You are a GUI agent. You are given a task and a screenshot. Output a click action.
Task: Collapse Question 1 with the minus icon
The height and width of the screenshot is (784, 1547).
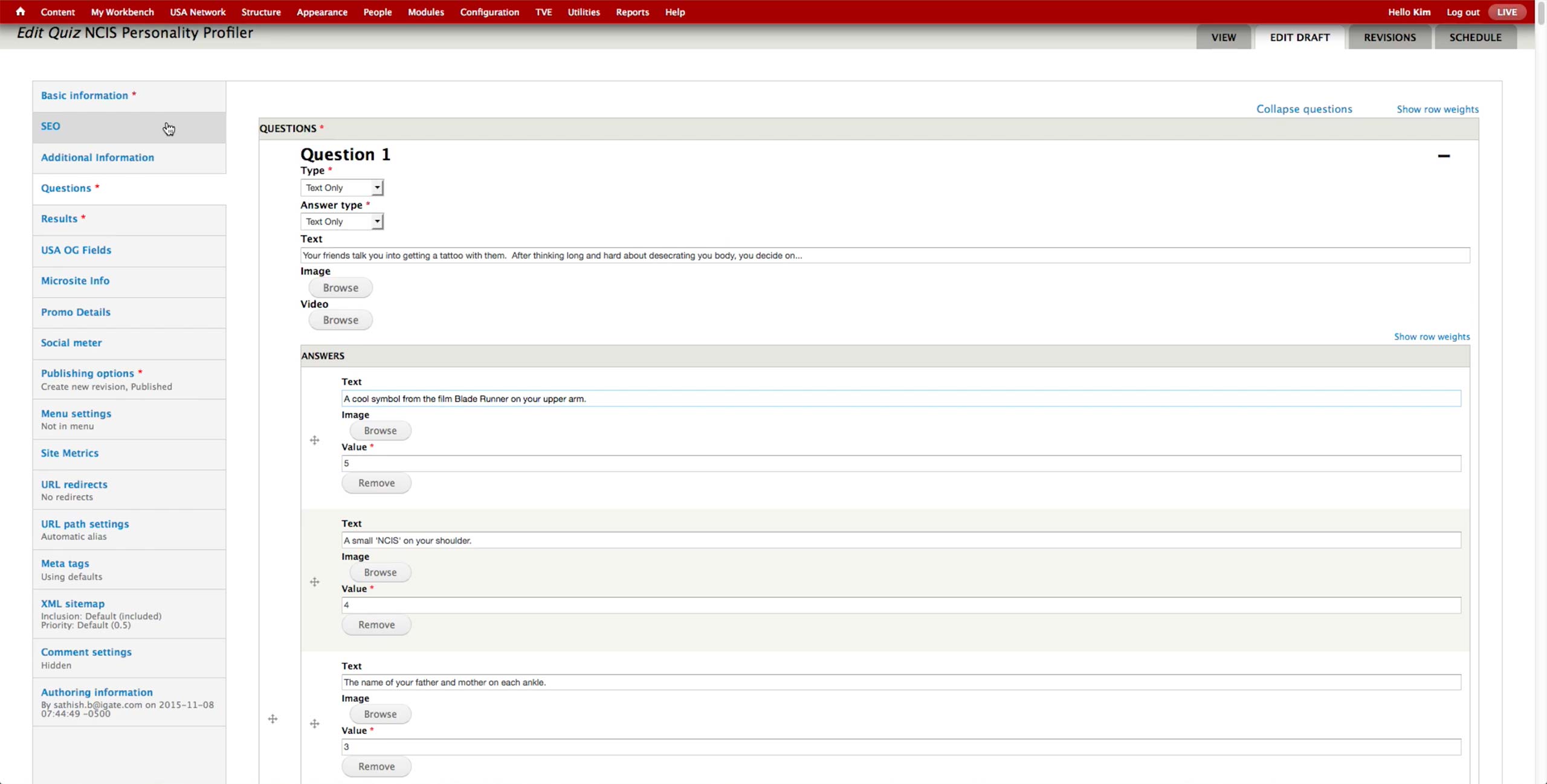[x=1443, y=156]
